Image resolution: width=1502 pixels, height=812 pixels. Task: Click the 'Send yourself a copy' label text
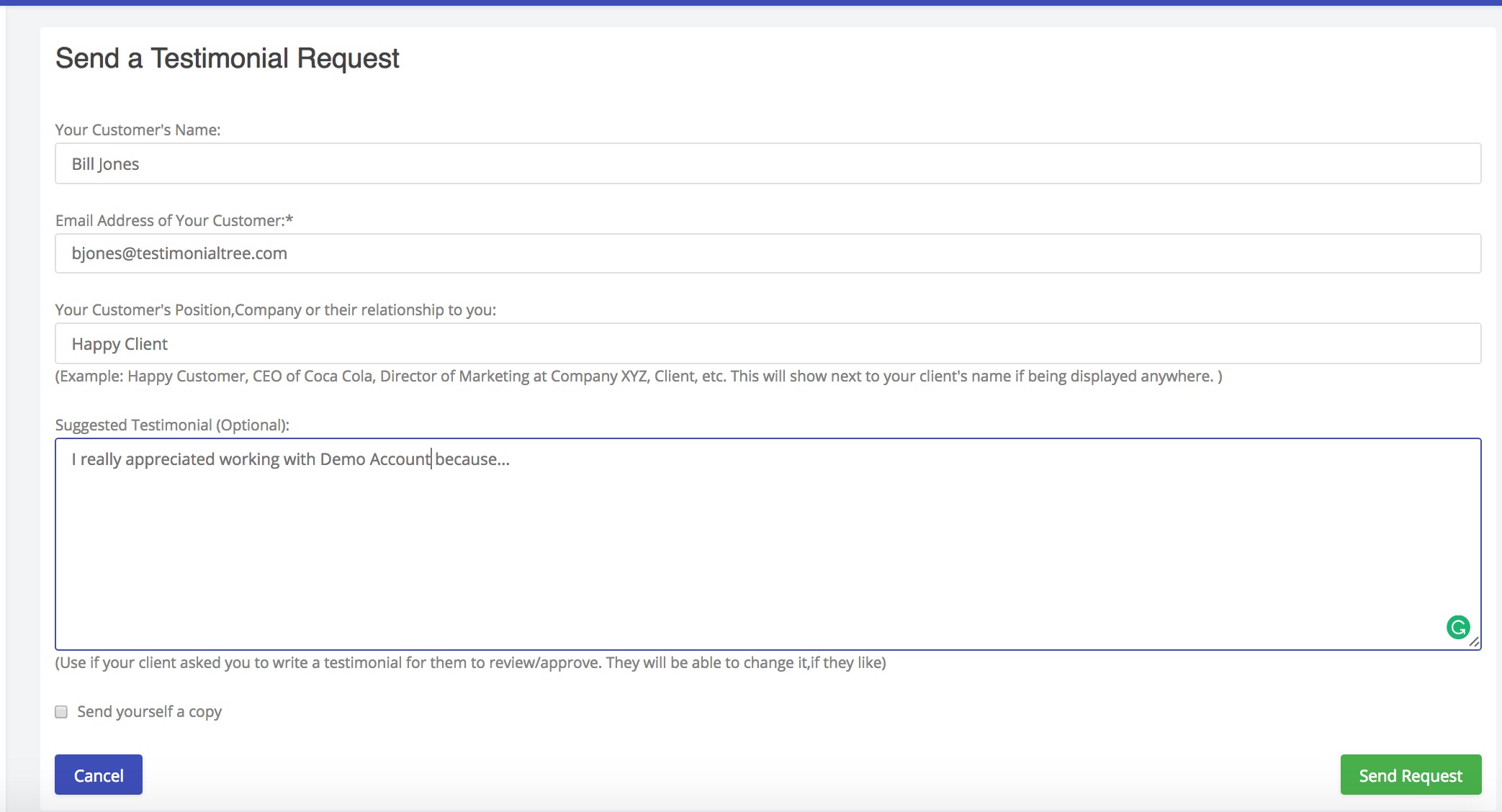[x=149, y=712]
